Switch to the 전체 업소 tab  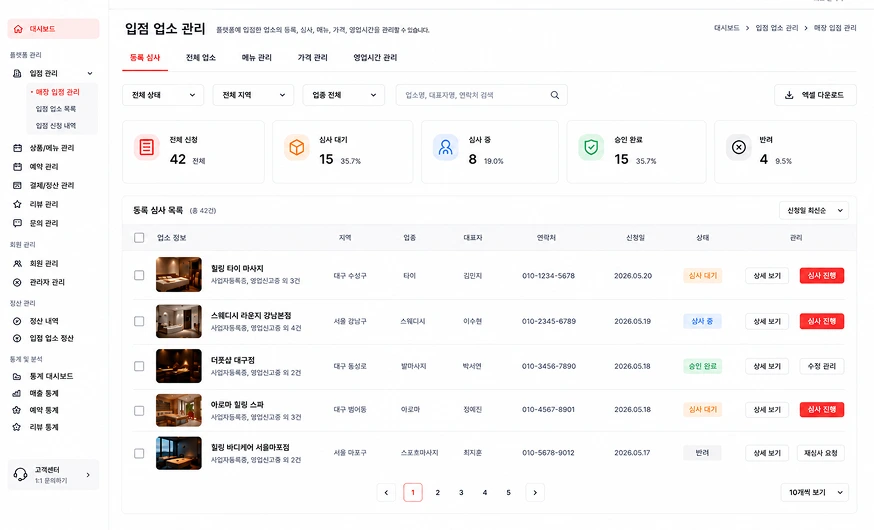(201, 58)
